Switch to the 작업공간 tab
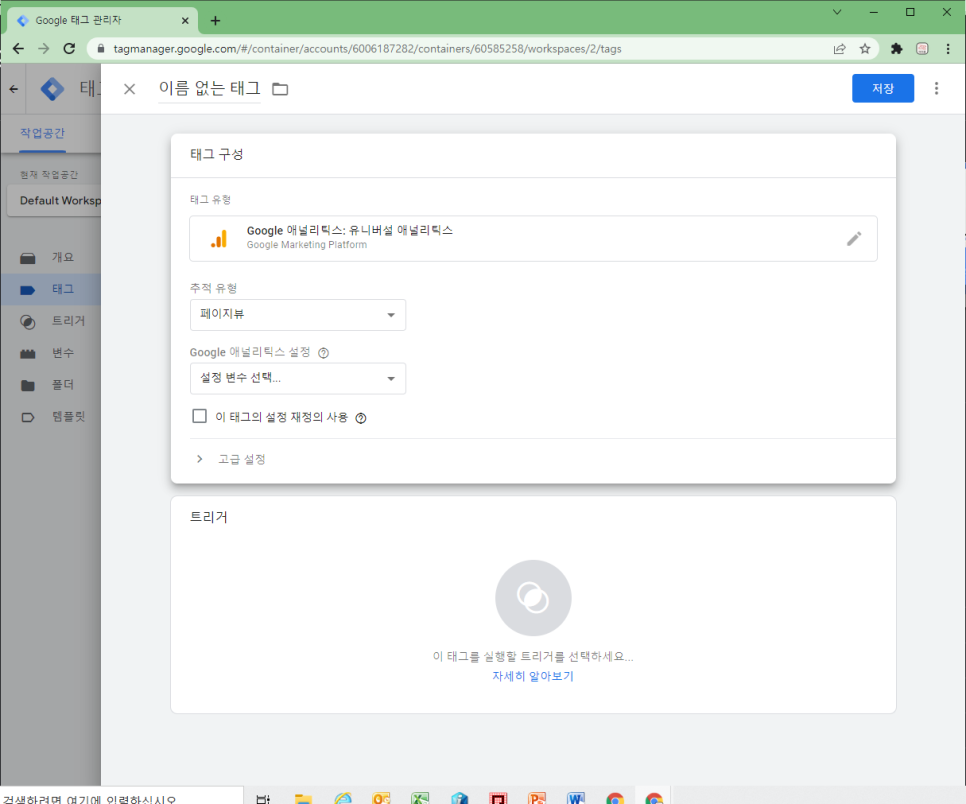Image resolution: width=966 pixels, height=804 pixels. coord(43,133)
